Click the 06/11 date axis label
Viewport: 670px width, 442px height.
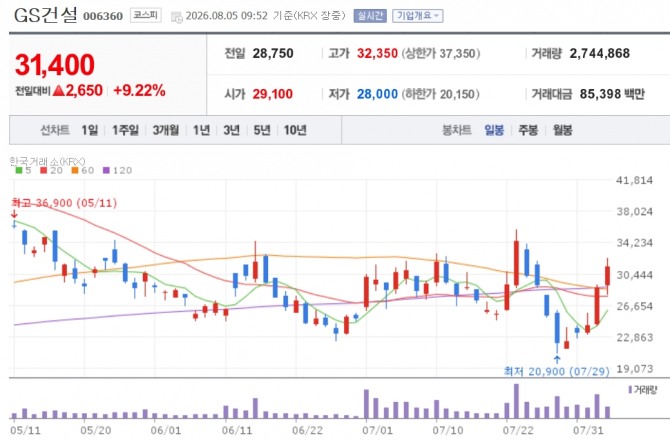(x=237, y=430)
